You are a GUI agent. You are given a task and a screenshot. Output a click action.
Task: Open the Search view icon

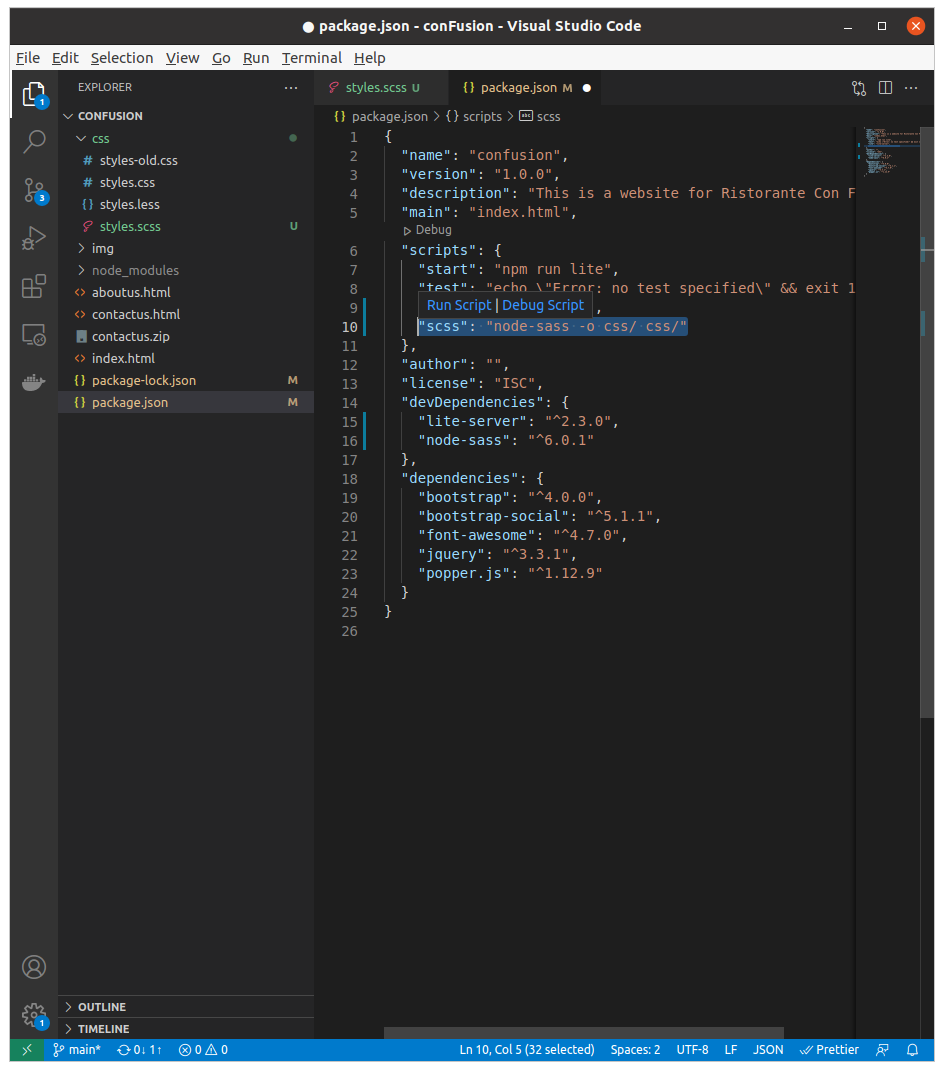(x=34, y=142)
